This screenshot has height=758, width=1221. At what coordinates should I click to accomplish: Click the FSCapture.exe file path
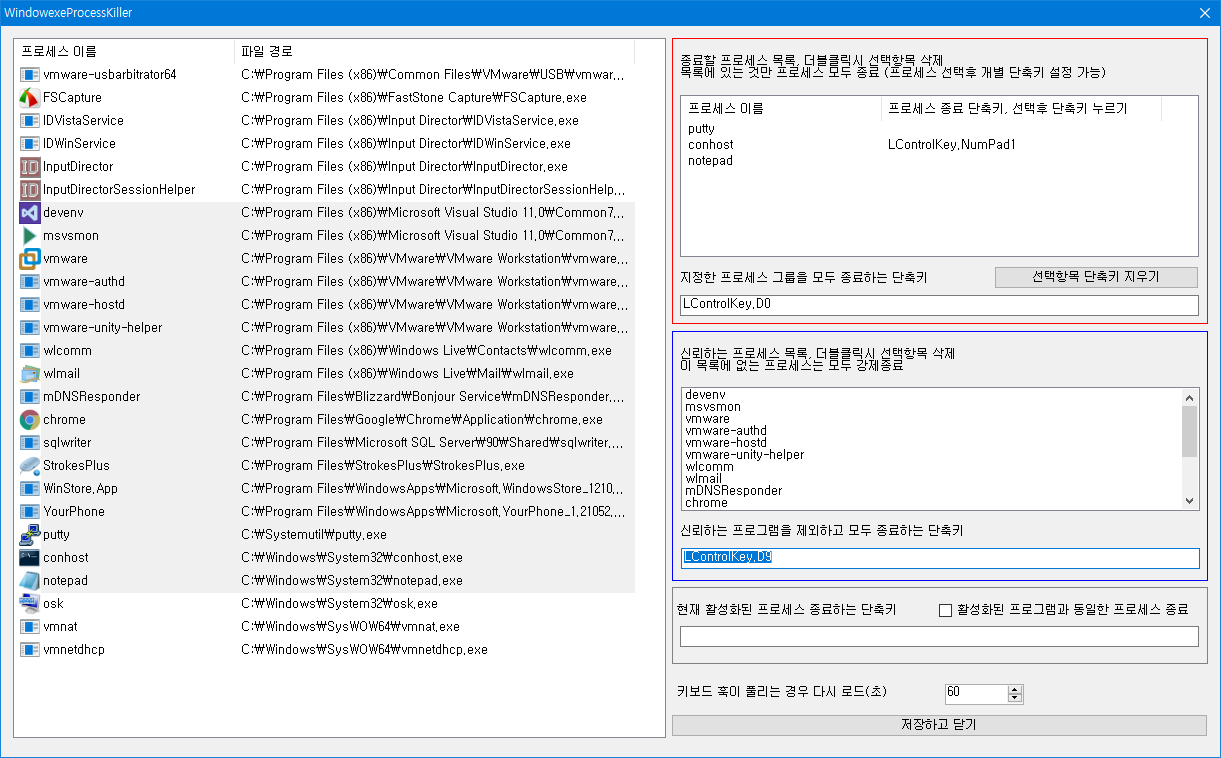pos(414,98)
